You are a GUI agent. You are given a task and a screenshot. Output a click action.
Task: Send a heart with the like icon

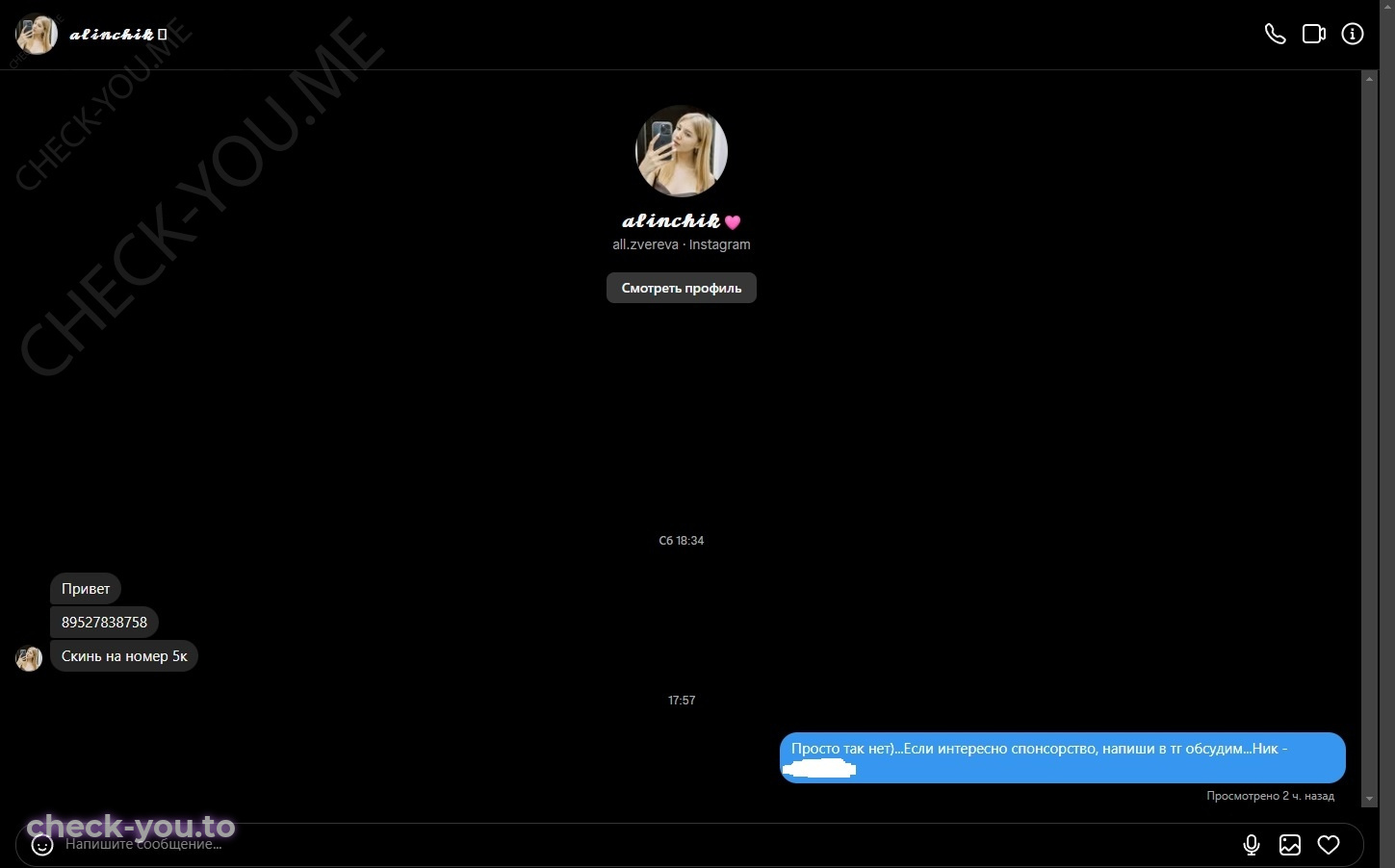(x=1329, y=845)
